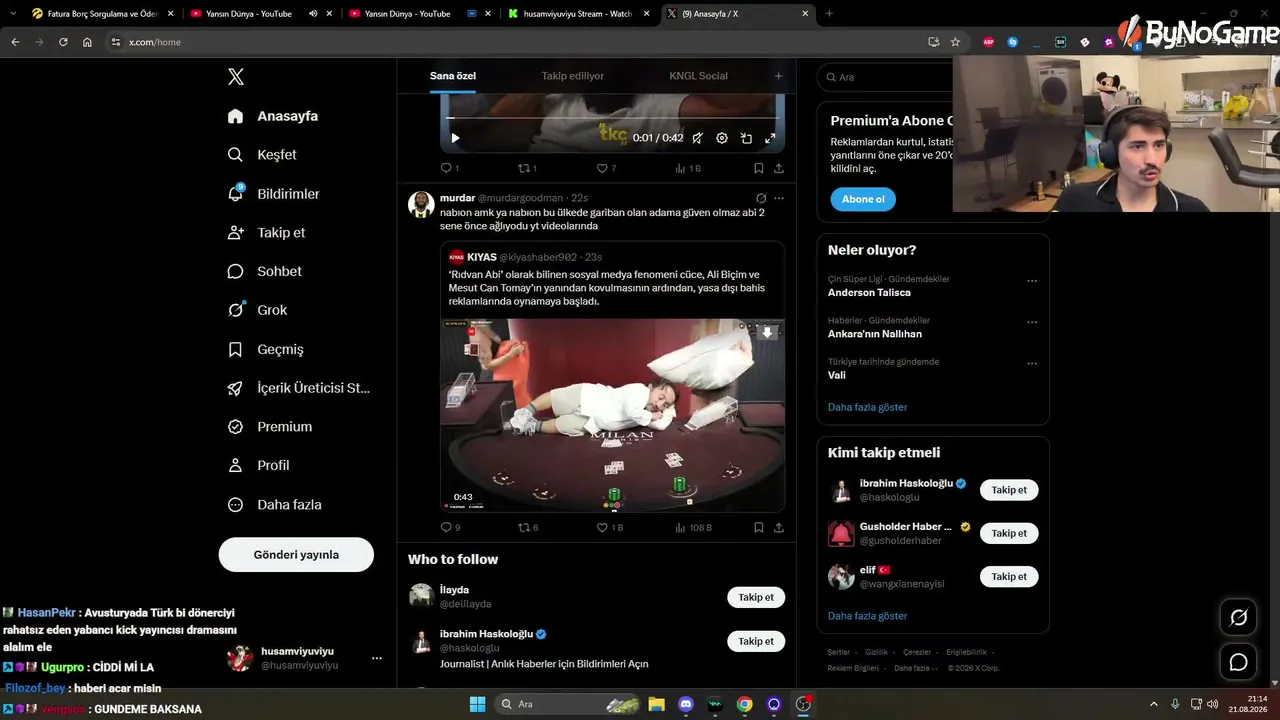Open options for Vali trend

point(1032,363)
